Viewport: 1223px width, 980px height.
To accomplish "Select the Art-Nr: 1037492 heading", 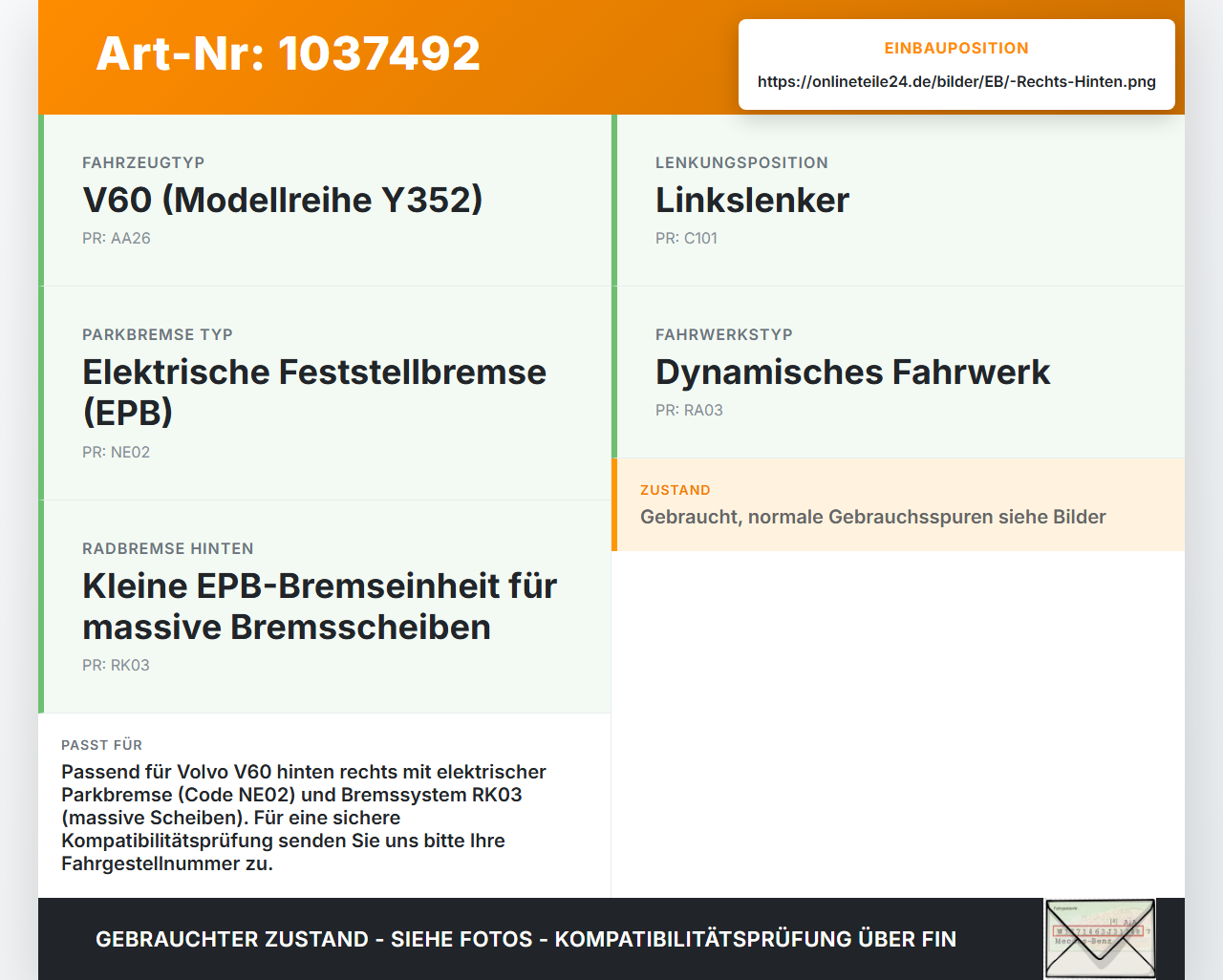I will [x=289, y=53].
